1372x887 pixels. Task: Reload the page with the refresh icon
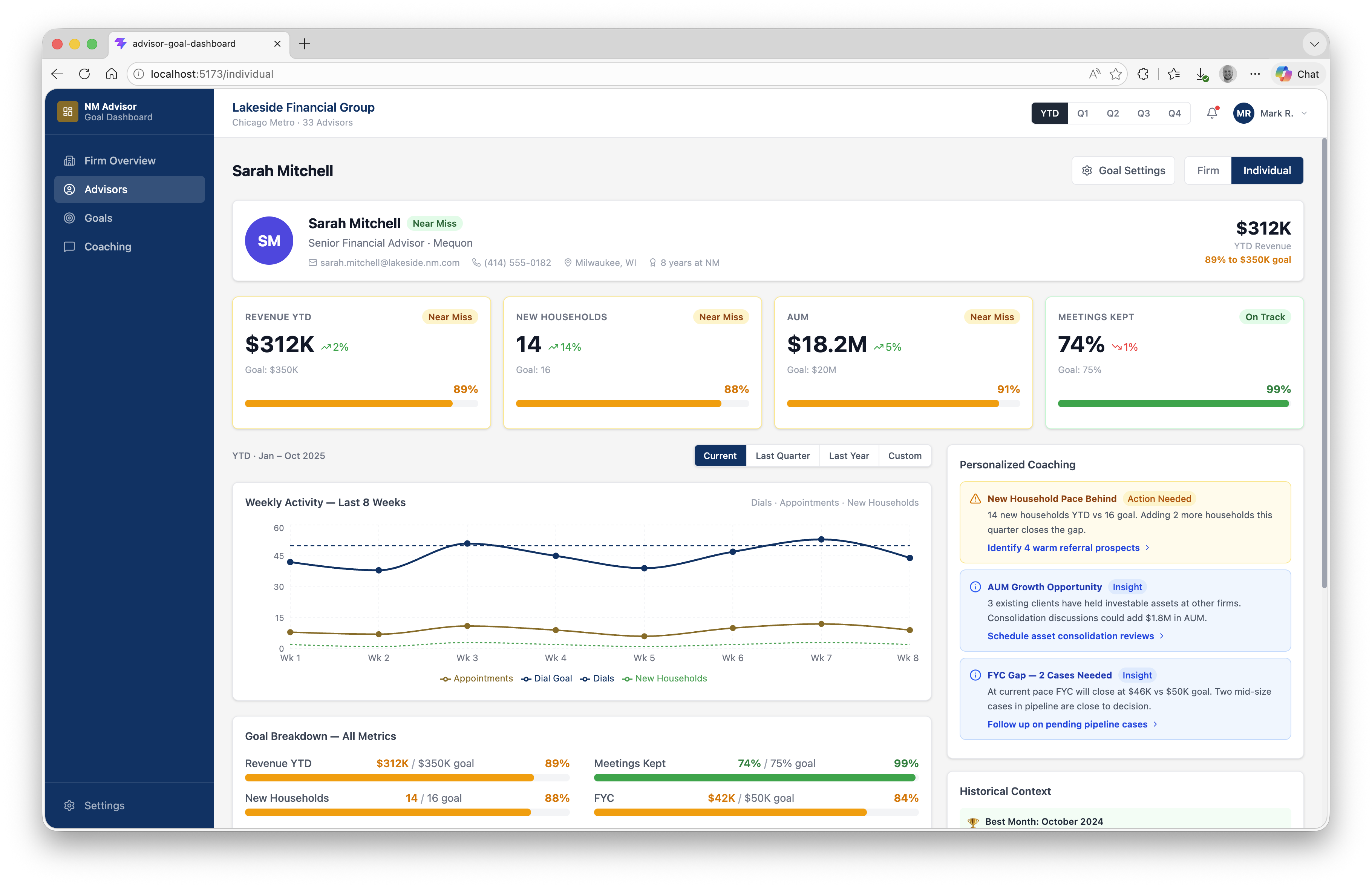pyautogui.click(x=84, y=74)
